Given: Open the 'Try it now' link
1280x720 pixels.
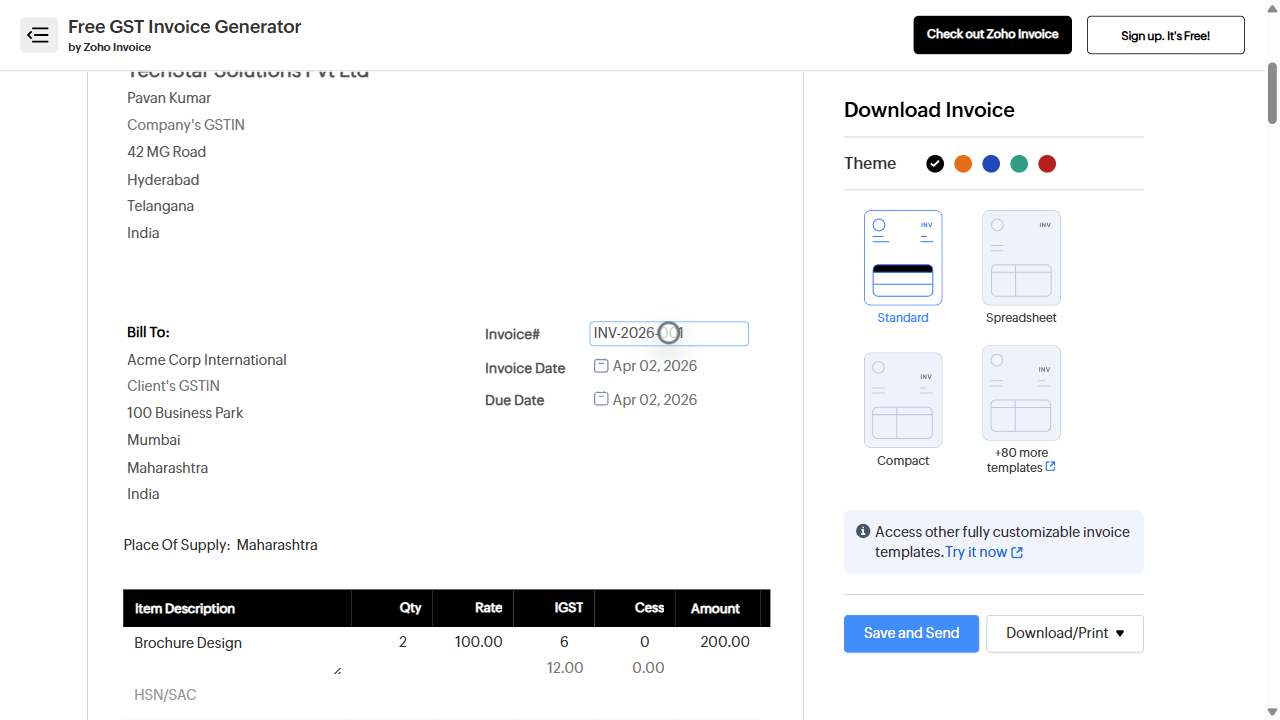Looking at the screenshot, I should (977, 551).
